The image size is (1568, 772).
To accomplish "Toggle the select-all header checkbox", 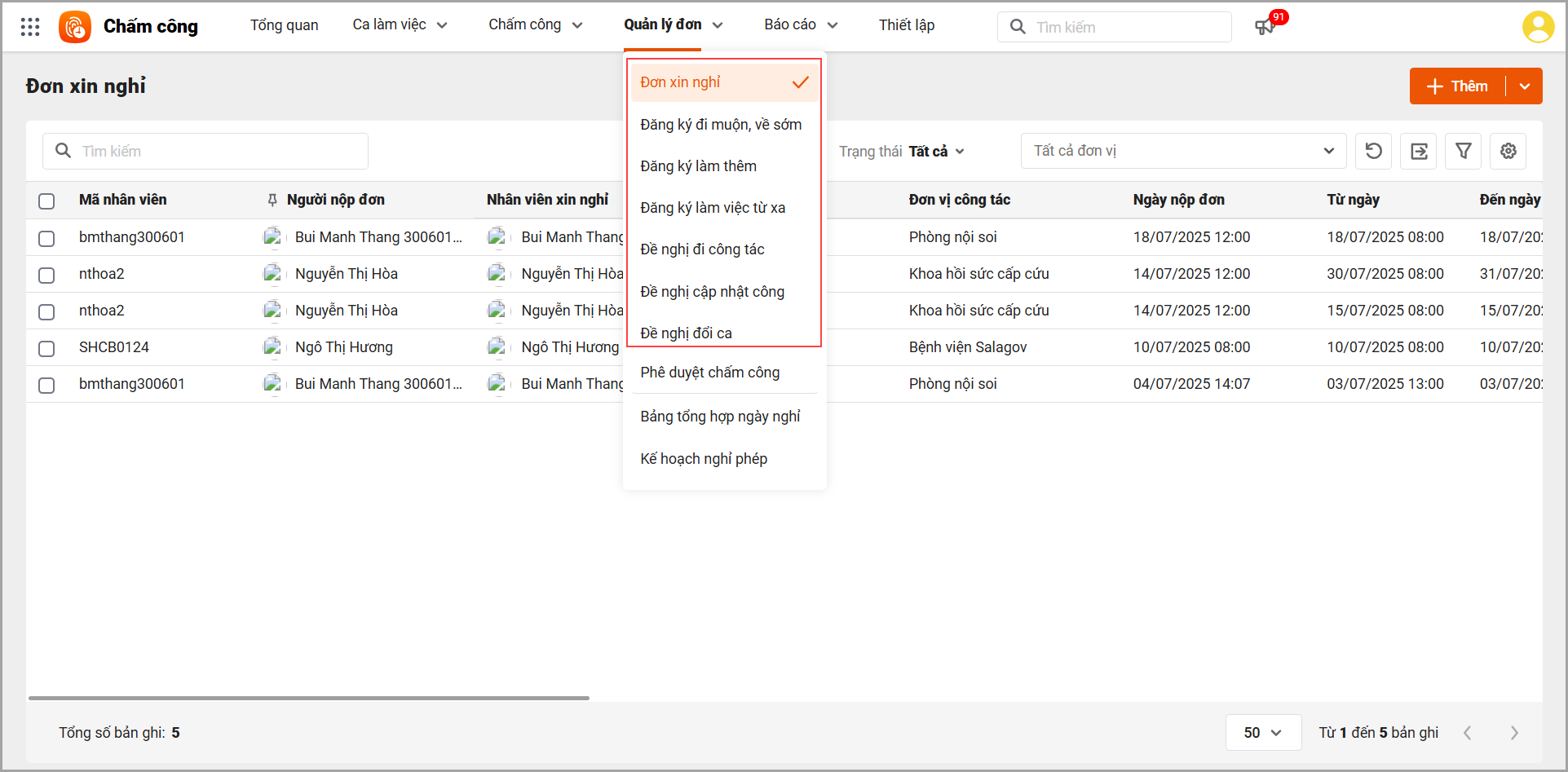I will point(46,201).
